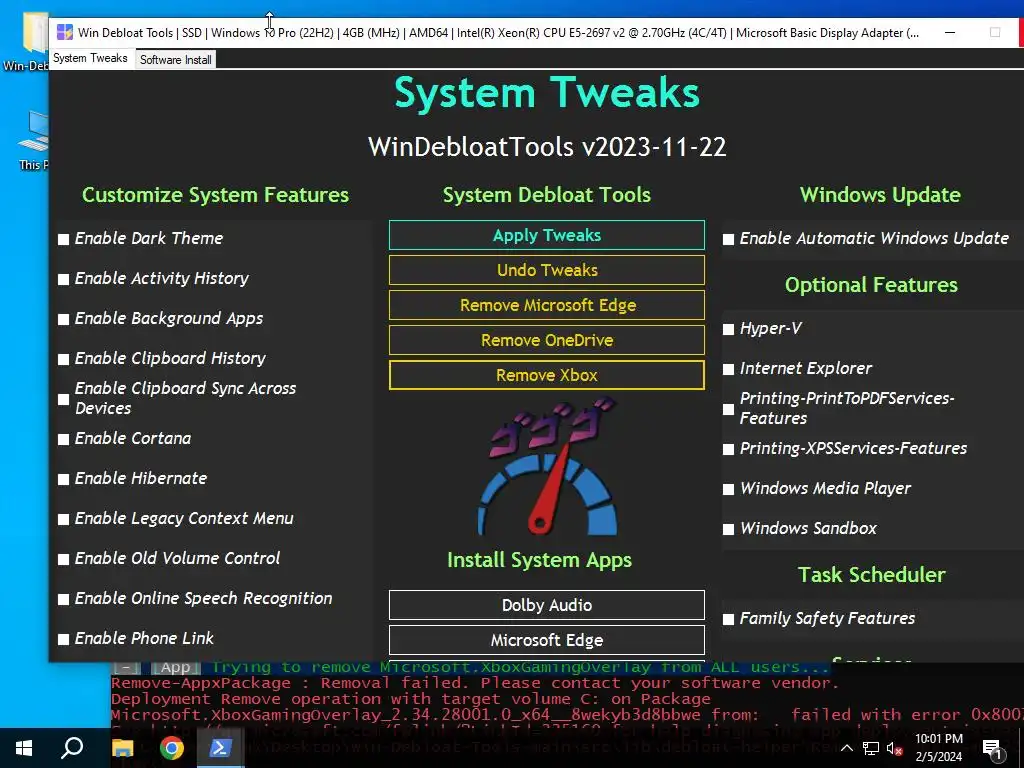Toggle Enable Clipboard History checkbox
This screenshot has height=768, width=1024.
click(63, 359)
